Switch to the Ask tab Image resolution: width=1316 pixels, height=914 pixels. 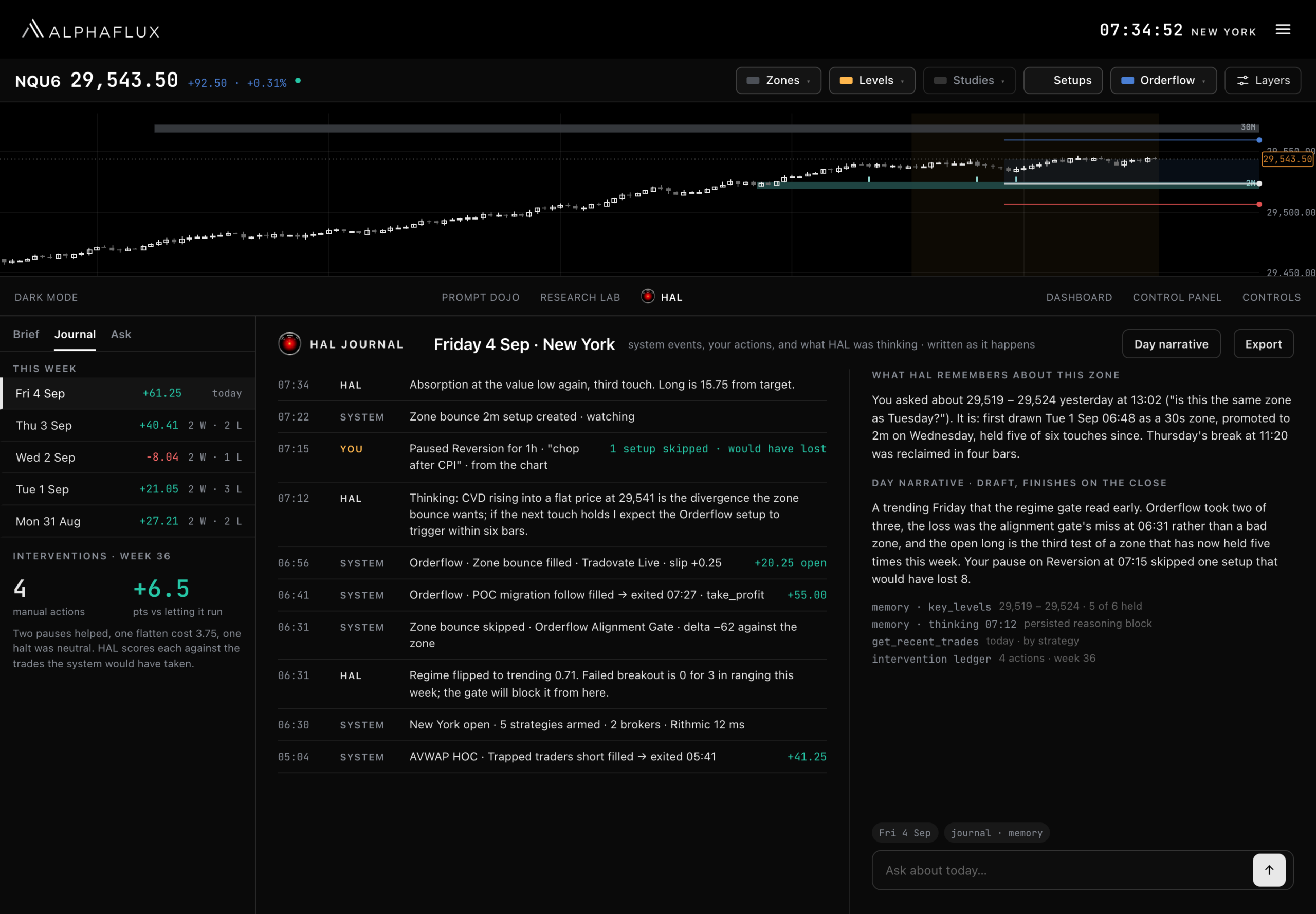[x=121, y=334]
